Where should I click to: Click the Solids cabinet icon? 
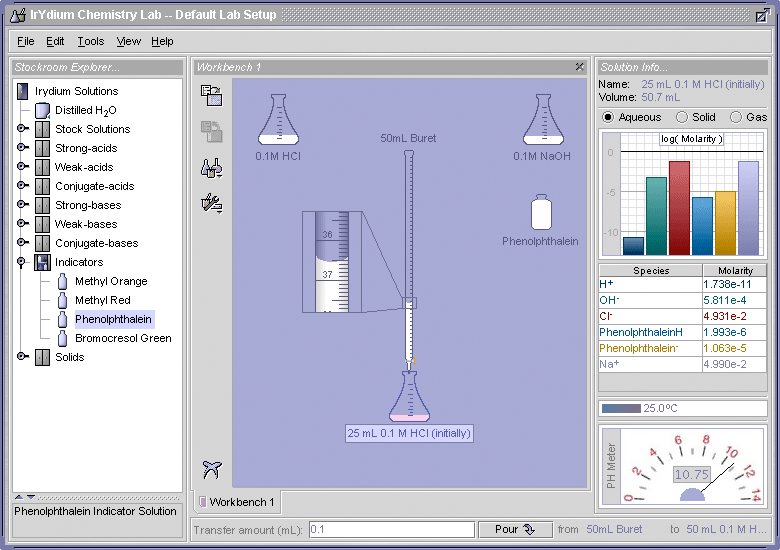(x=42, y=358)
